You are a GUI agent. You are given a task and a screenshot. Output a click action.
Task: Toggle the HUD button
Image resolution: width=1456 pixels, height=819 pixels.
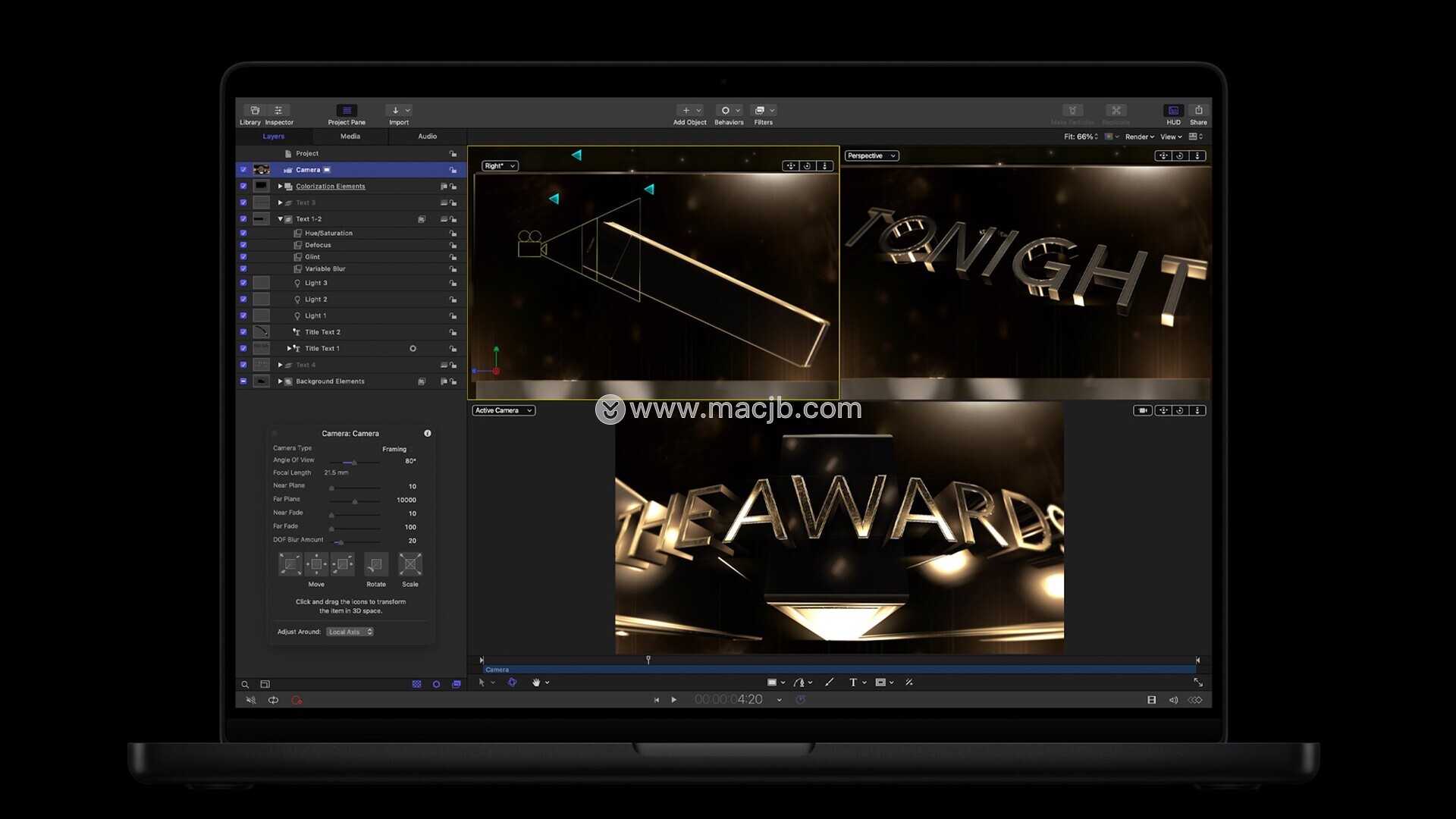[x=1173, y=111]
